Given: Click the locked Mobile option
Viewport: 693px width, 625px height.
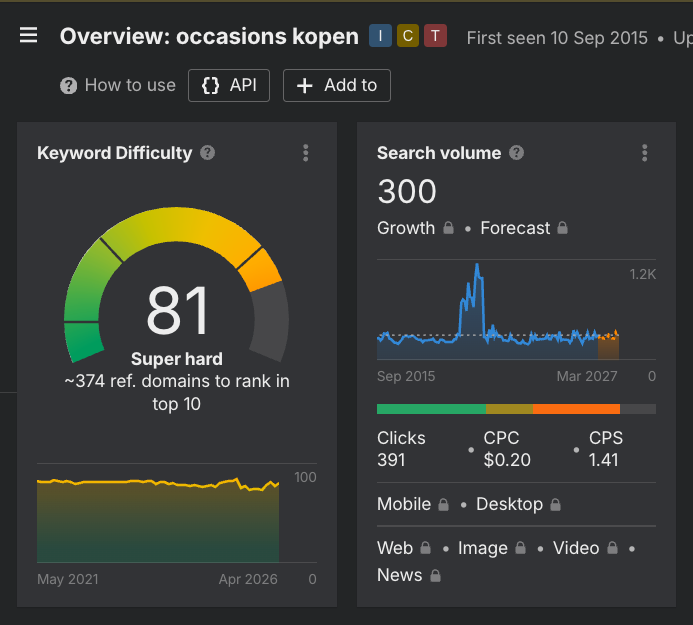Looking at the screenshot, I should [x=413, y=504].
